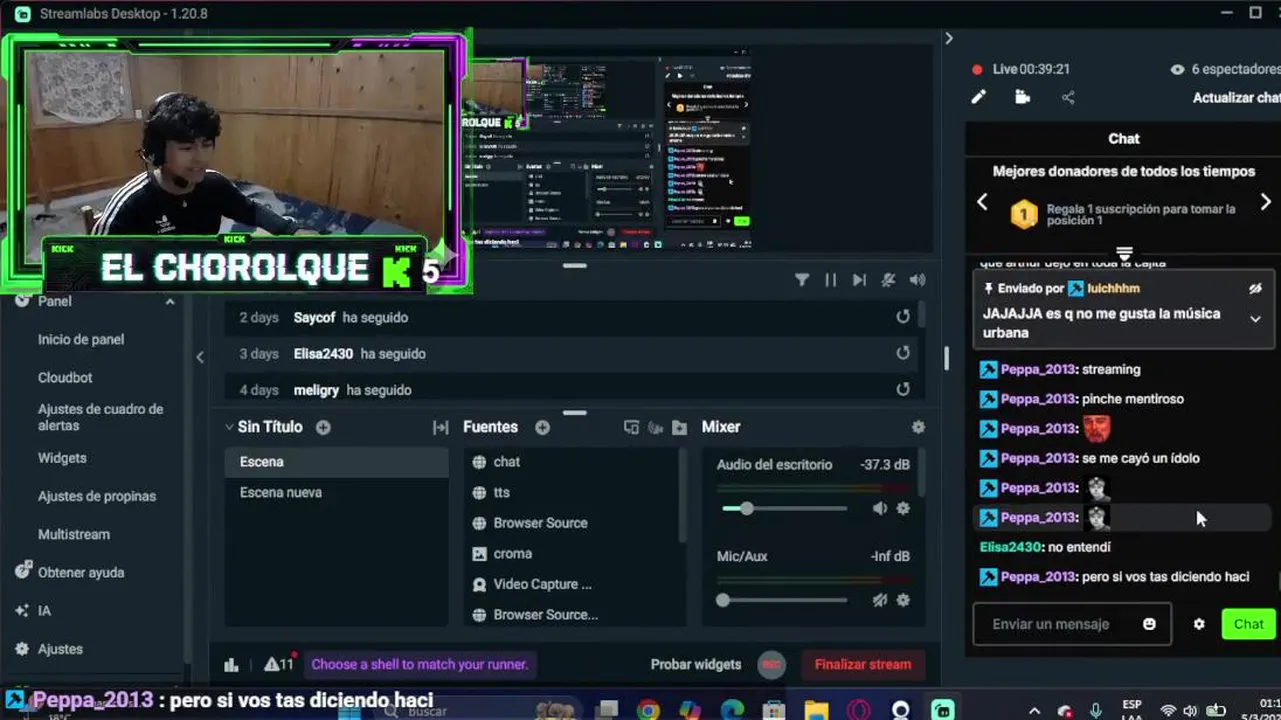Click the camera recording icon above chat
Screen dimensions: 1281x720
1022,97
